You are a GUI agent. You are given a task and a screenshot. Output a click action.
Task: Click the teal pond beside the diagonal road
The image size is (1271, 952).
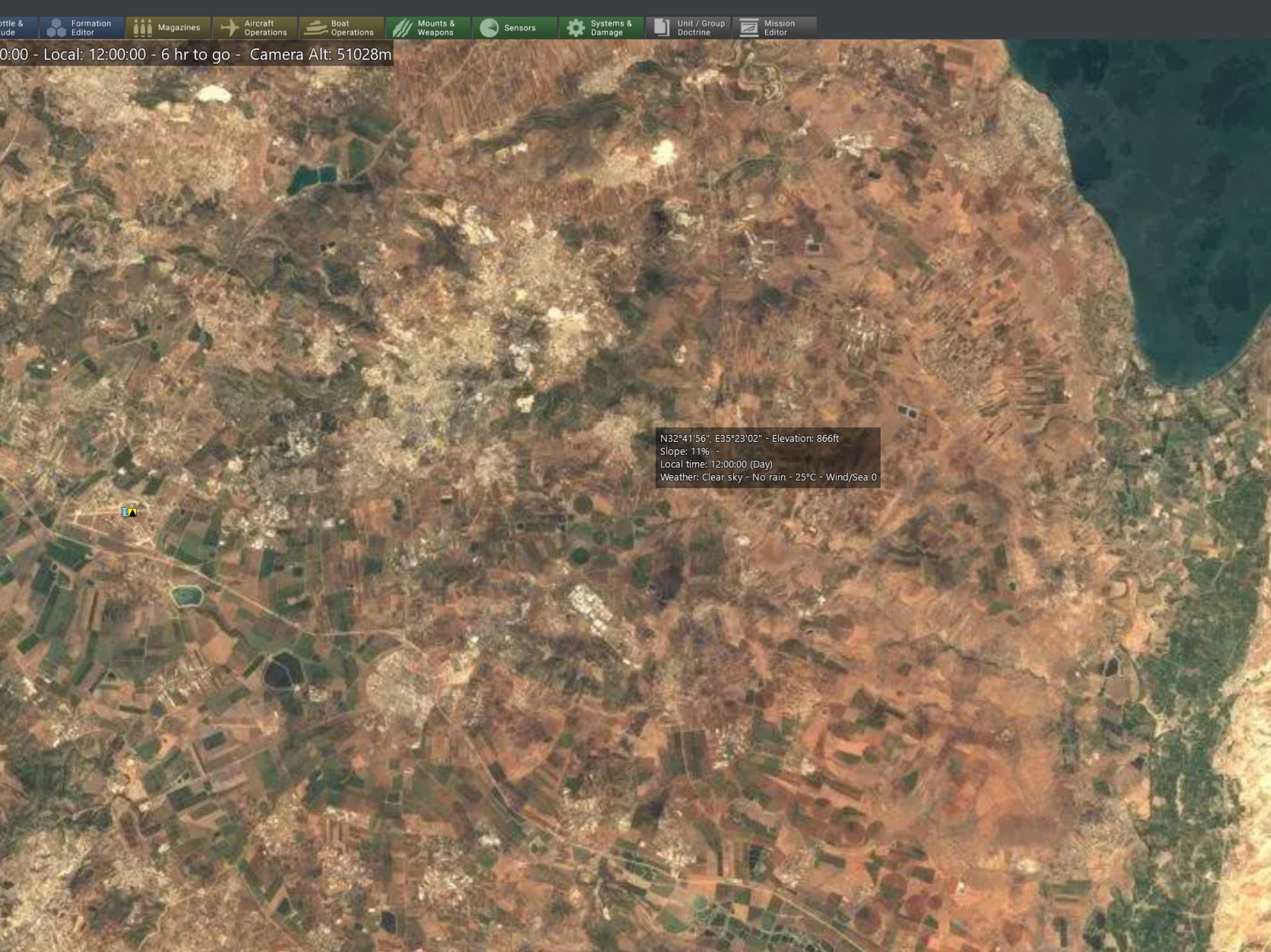(187, 595)
